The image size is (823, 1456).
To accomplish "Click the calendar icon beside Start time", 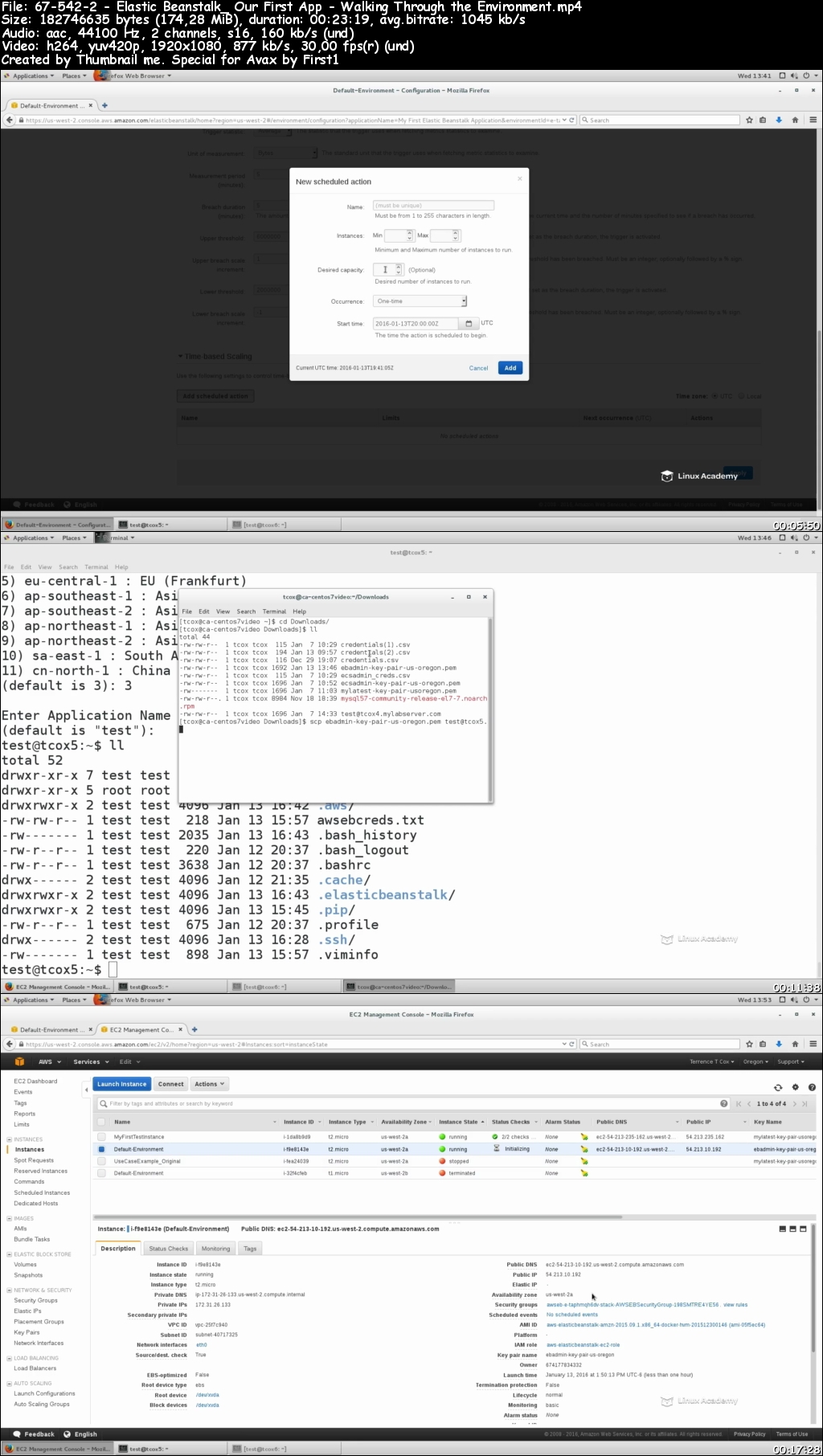I will pos(469,324).
